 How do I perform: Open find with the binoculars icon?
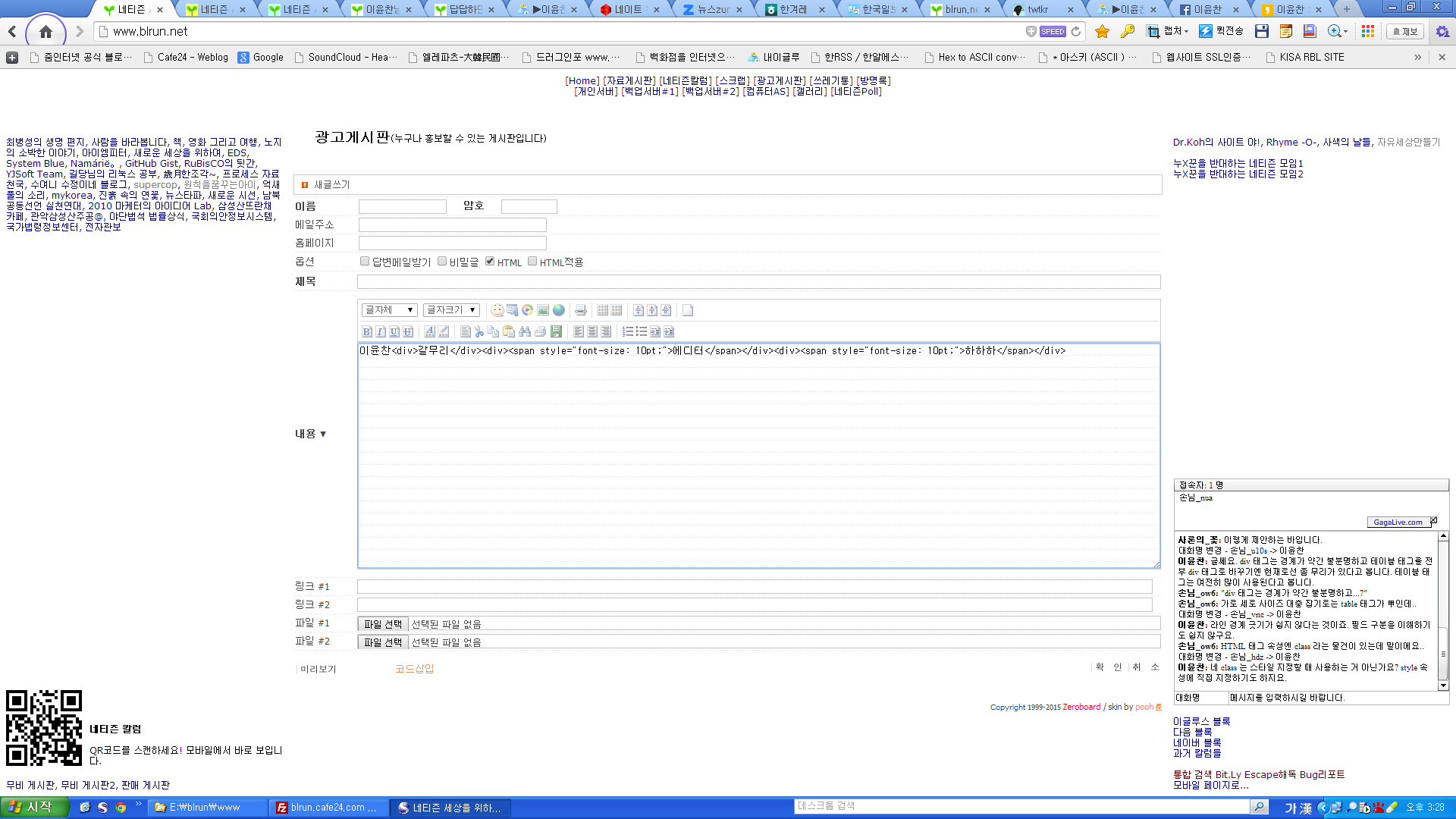[x=525, y=331]
